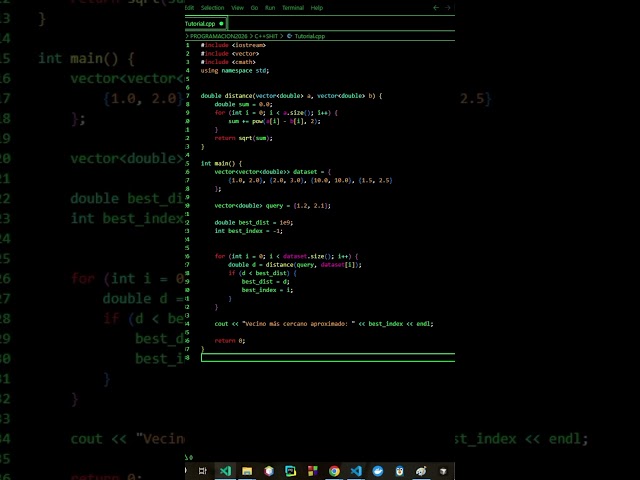Click the 'int main() {' line
The image size is (640, 480).
pos(221,164)
